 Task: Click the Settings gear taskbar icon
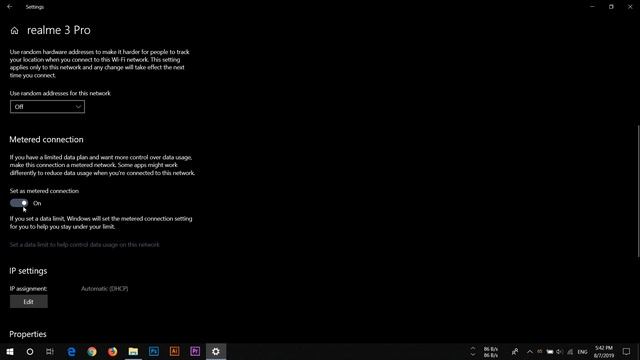216,351
